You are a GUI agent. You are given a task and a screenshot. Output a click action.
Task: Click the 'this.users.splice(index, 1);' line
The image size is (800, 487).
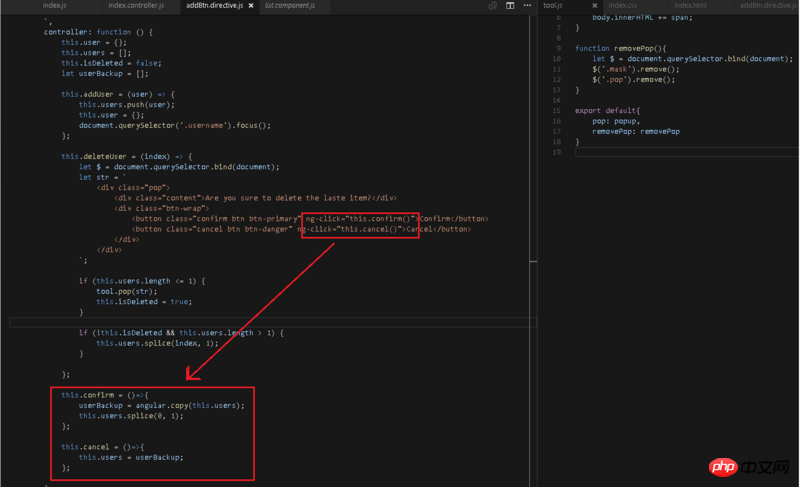pos(157,343)
